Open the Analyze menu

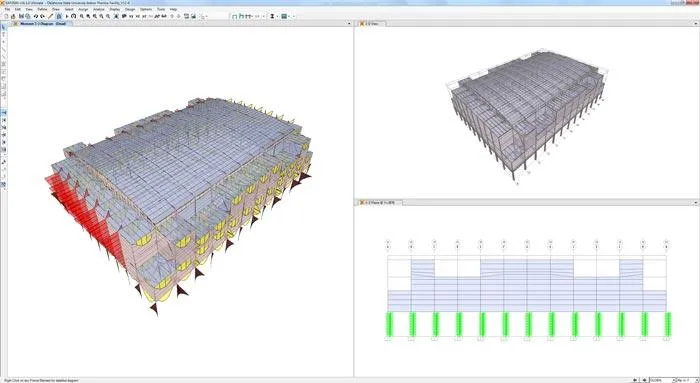point(99,9)
